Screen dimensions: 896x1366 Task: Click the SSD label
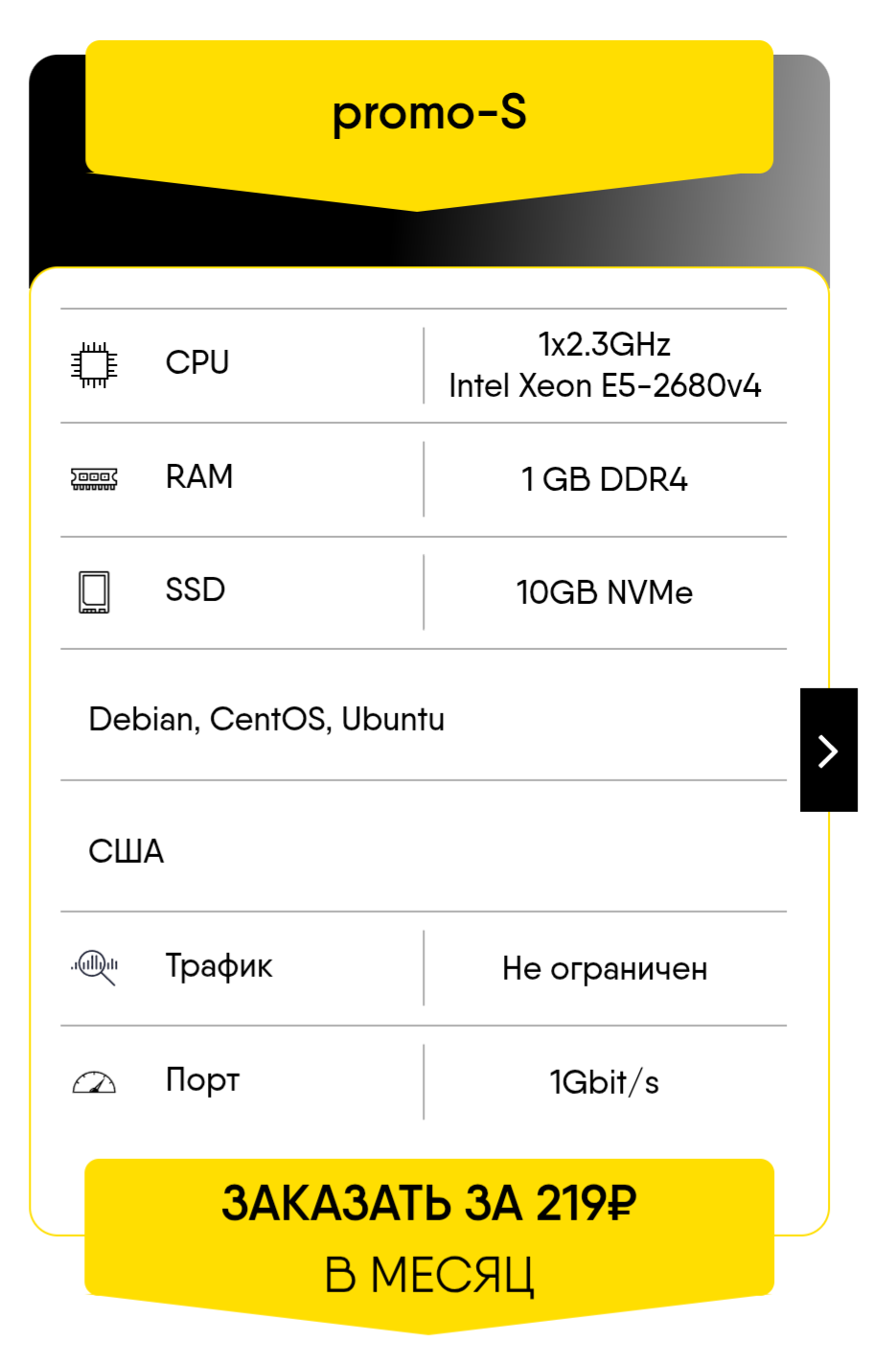click(195, 590)
